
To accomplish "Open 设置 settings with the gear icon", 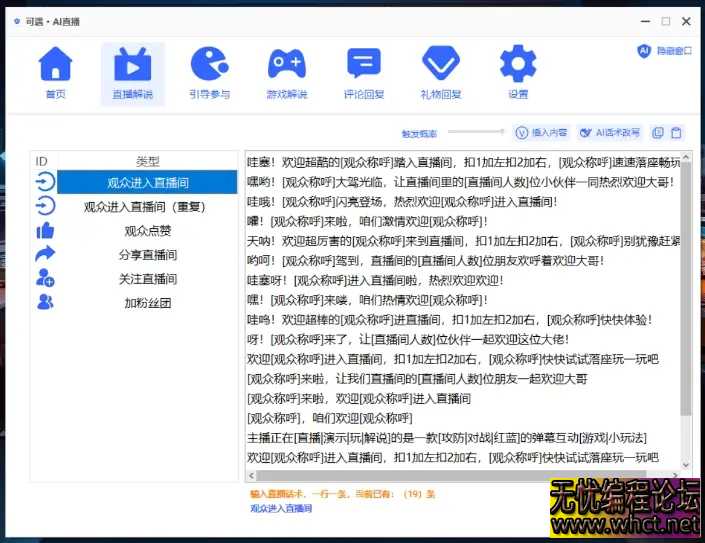I will click(517, 73).
